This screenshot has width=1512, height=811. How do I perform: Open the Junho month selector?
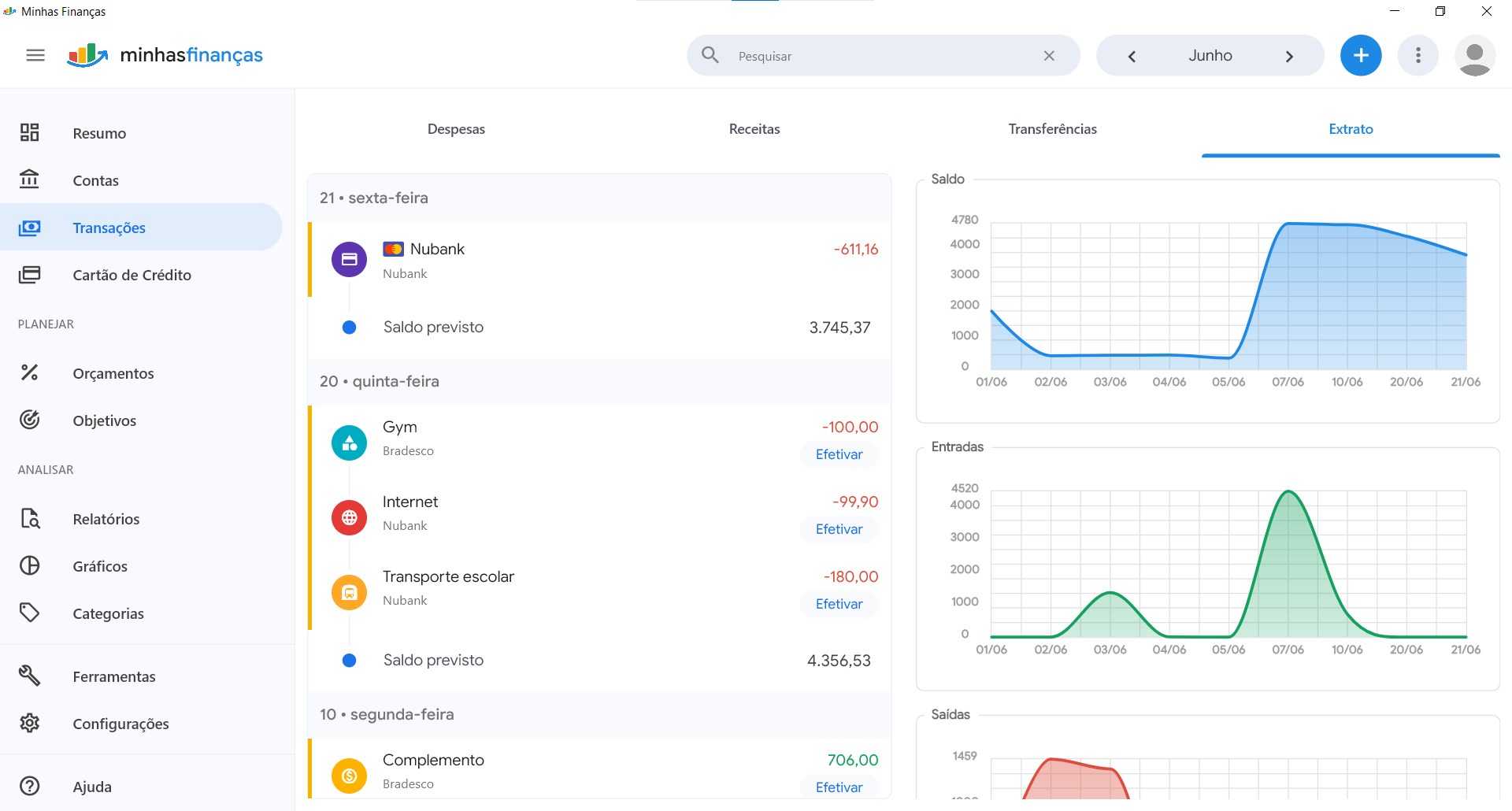pos(1210,55)
